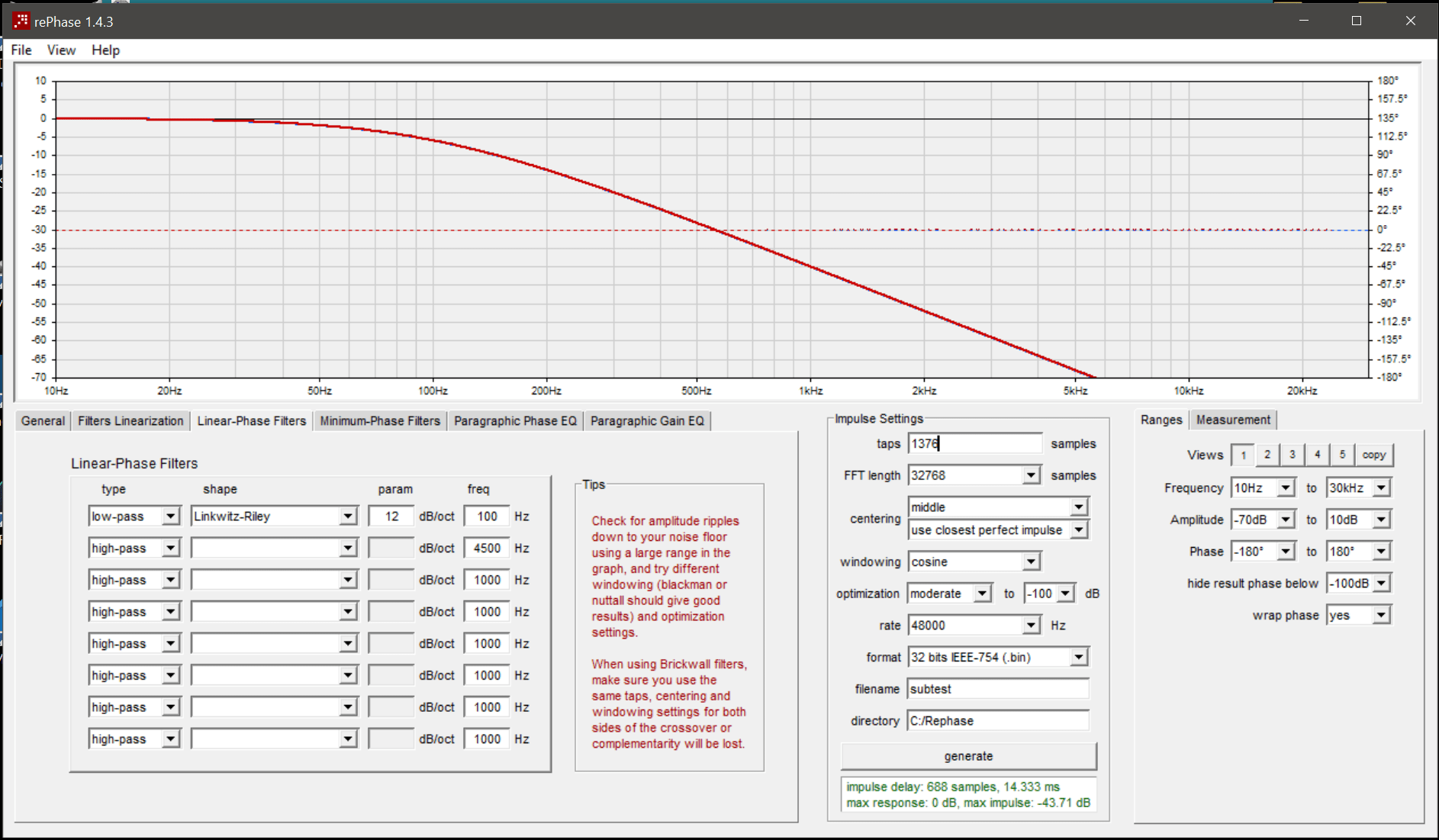Open the Amplitude 10dB dropdown
The height and width of the screenshot is (840, 1439).
(x=1382, y=520)
